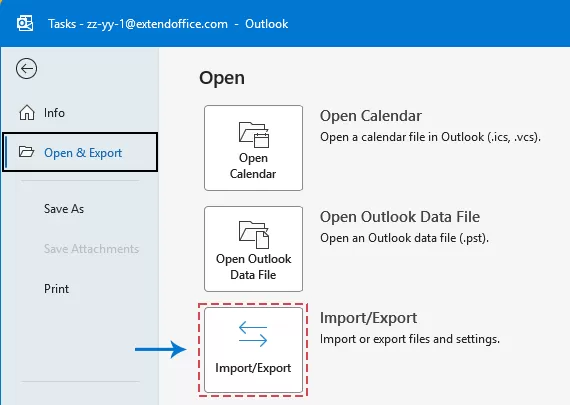Click the folder-with-document icon in Open Outlook Data File
Viewport: 570px width, 405px height.
(254, 235)
